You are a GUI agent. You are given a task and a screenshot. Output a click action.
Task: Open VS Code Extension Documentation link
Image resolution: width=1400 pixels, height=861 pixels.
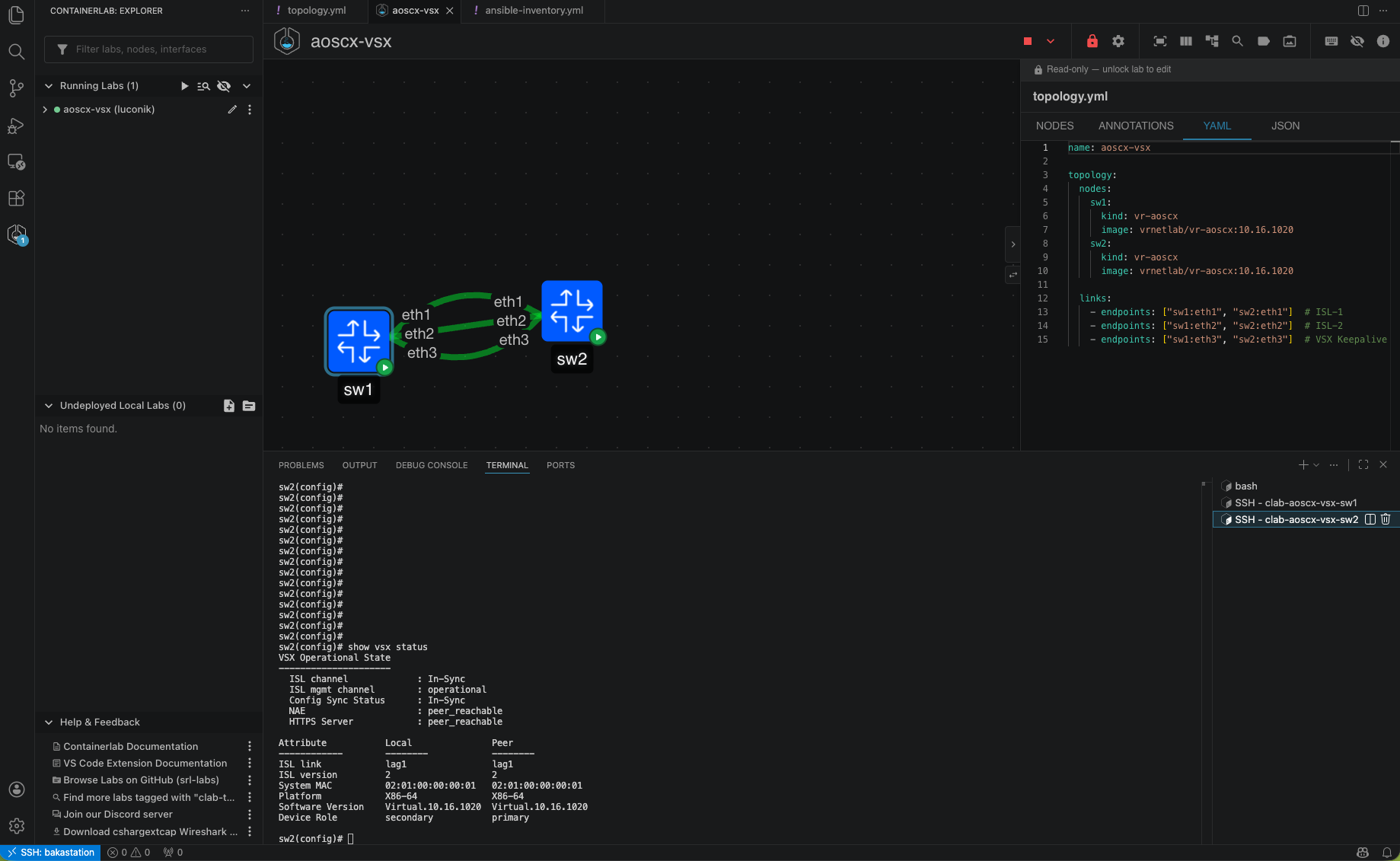[x=145, y=764]
